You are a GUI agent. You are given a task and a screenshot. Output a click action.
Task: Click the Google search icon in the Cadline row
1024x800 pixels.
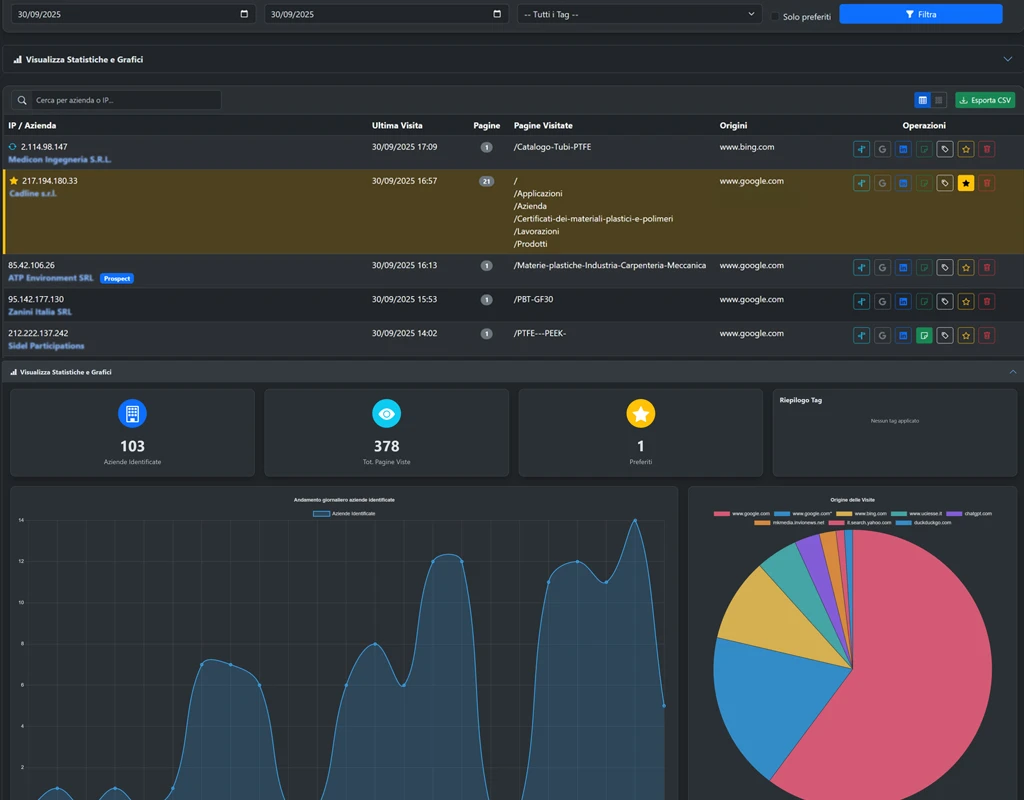tap(882, 184)
